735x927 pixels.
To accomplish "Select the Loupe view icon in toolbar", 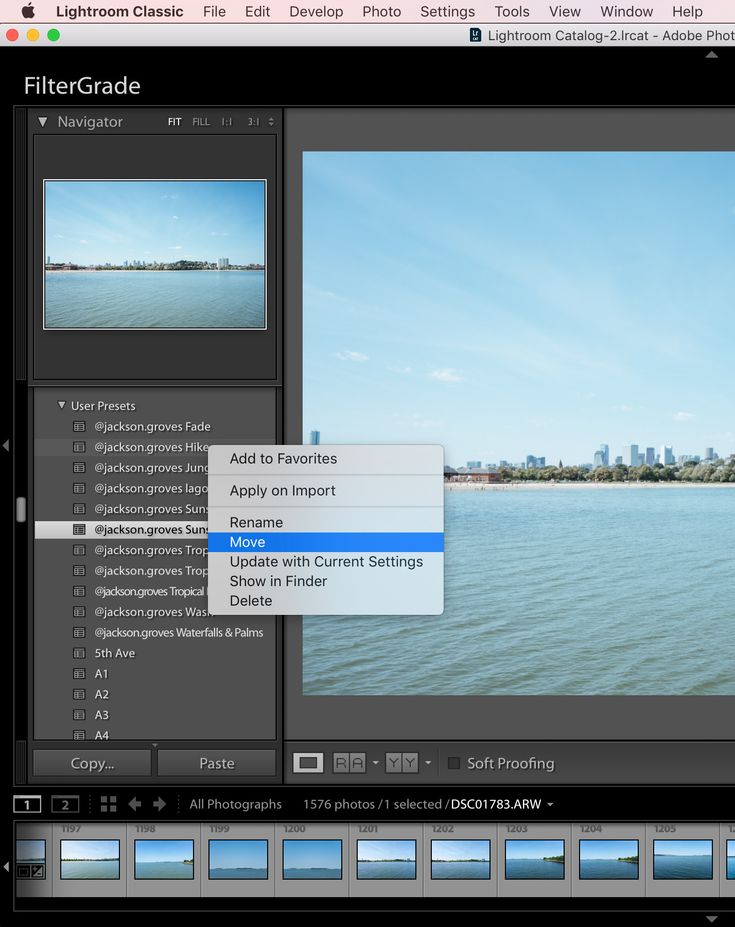I will coord(308,763).
